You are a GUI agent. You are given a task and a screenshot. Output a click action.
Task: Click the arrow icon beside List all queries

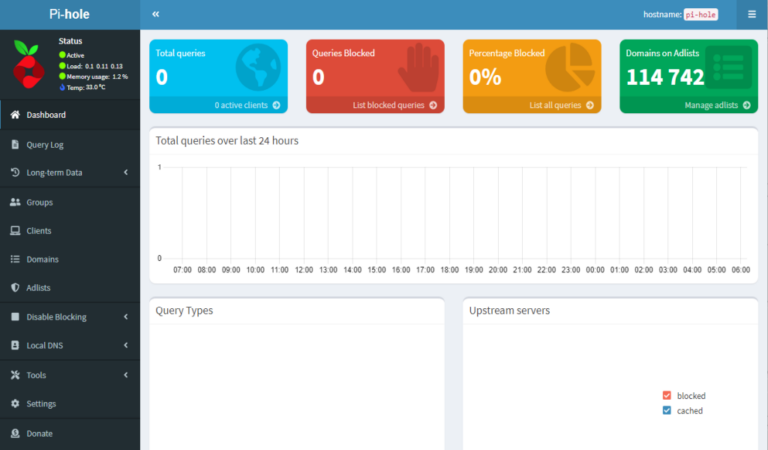click(590, 105)
